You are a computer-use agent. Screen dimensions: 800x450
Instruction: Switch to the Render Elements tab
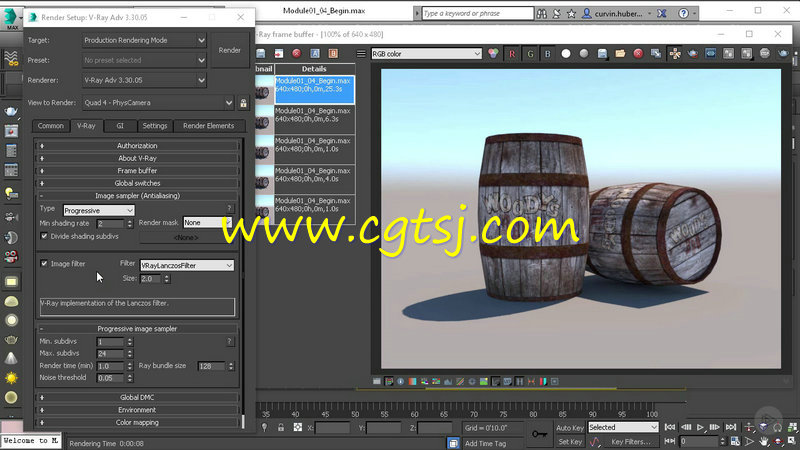tap(208, 126)
